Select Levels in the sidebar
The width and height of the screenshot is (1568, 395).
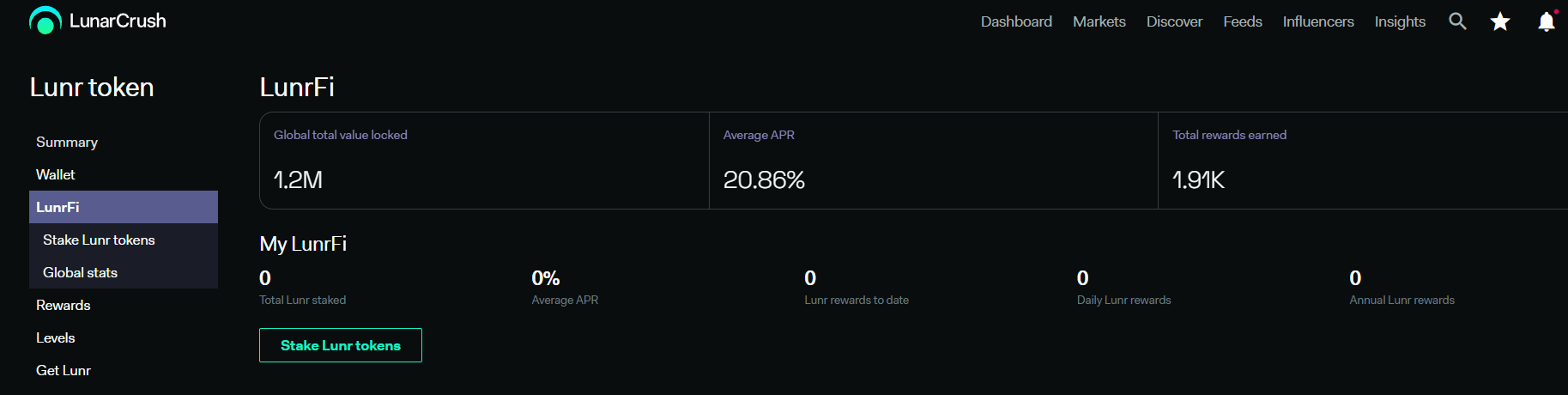(x=123, y=337)
